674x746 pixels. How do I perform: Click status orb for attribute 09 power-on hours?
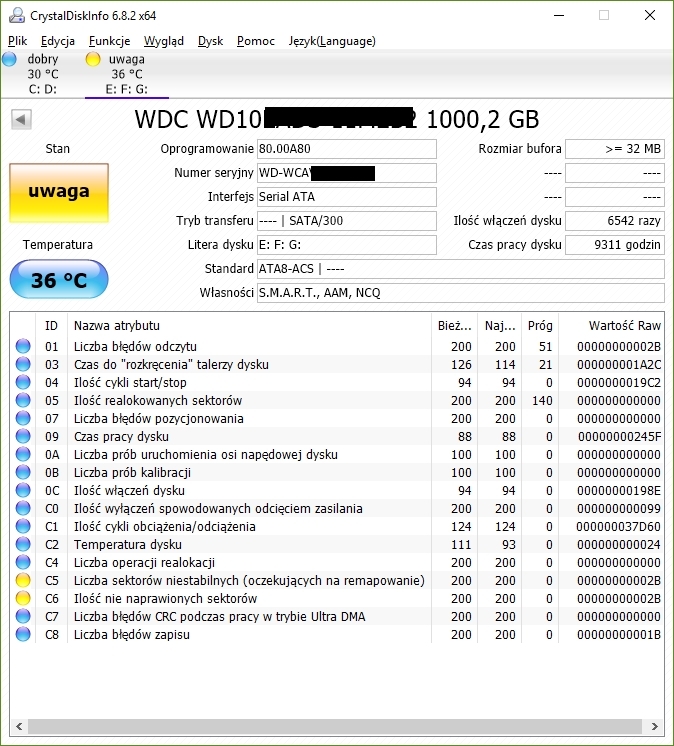click(23, 436)
